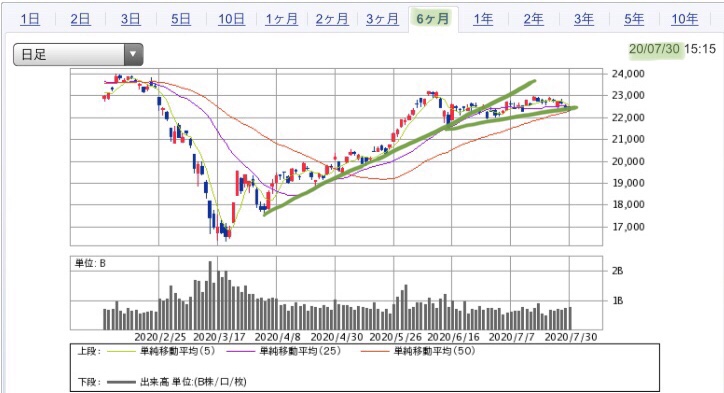Click the 単純移動平均(50) orange legend entry
Image resolution: width=724 pixels, height=393 pixels.
418,351
